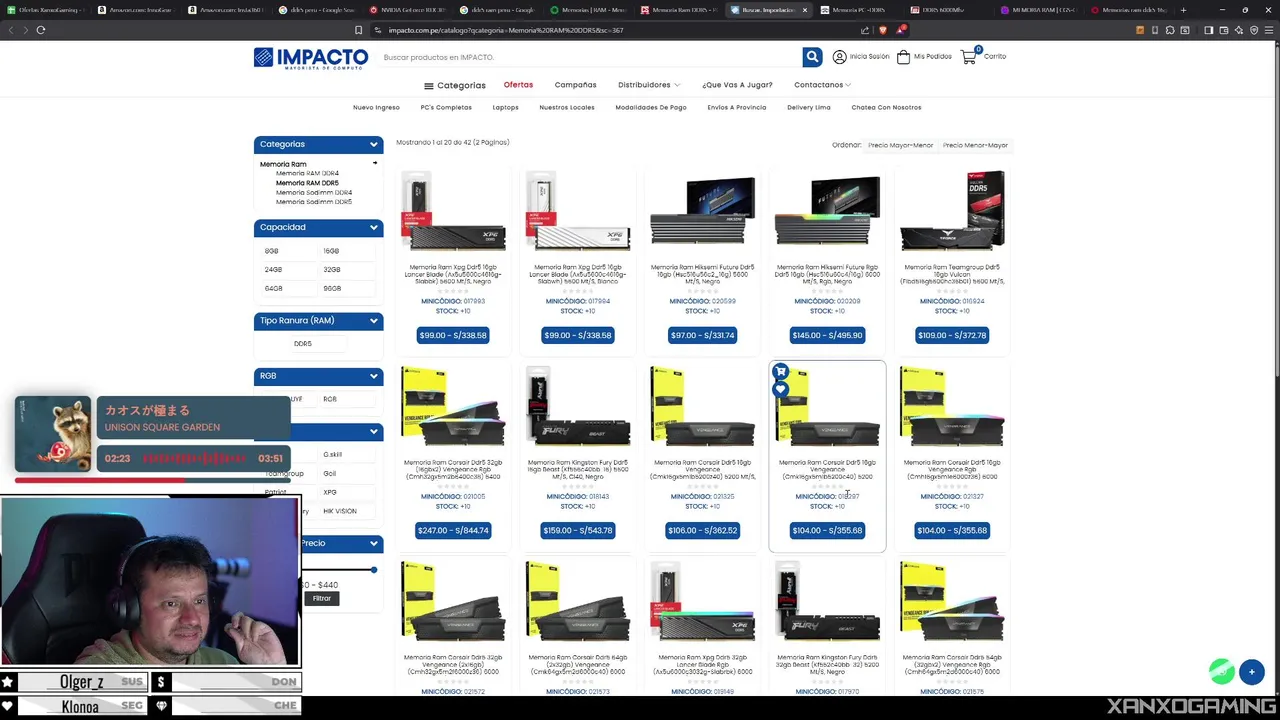Open the Ofertas menu item
The image size is (1280, 720).
518,85
